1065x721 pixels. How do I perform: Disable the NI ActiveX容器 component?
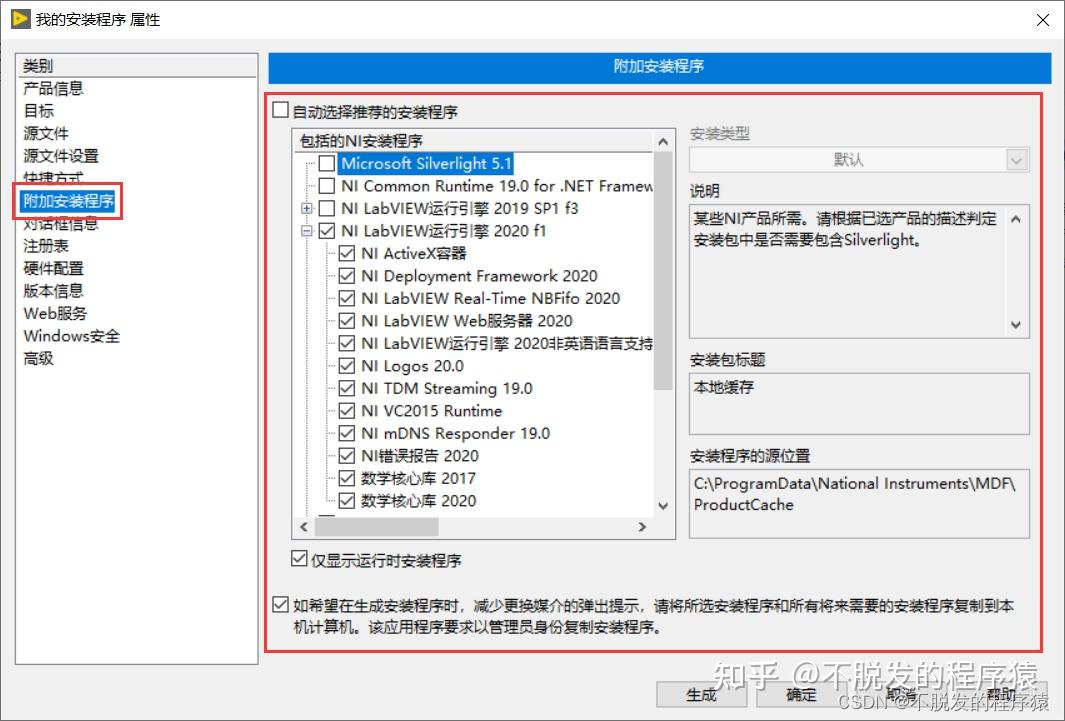click(345, 253)
